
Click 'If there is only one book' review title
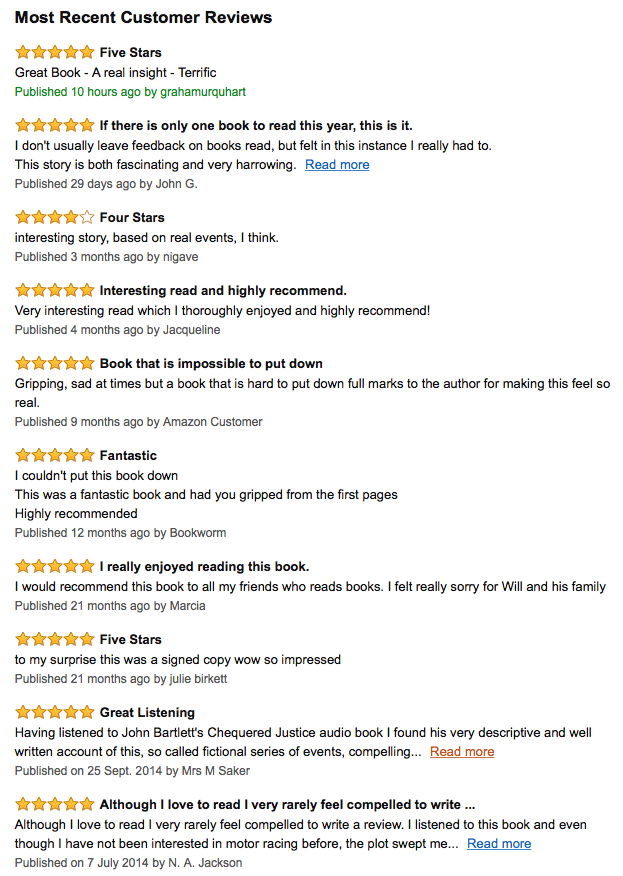[x=256, y=126]
